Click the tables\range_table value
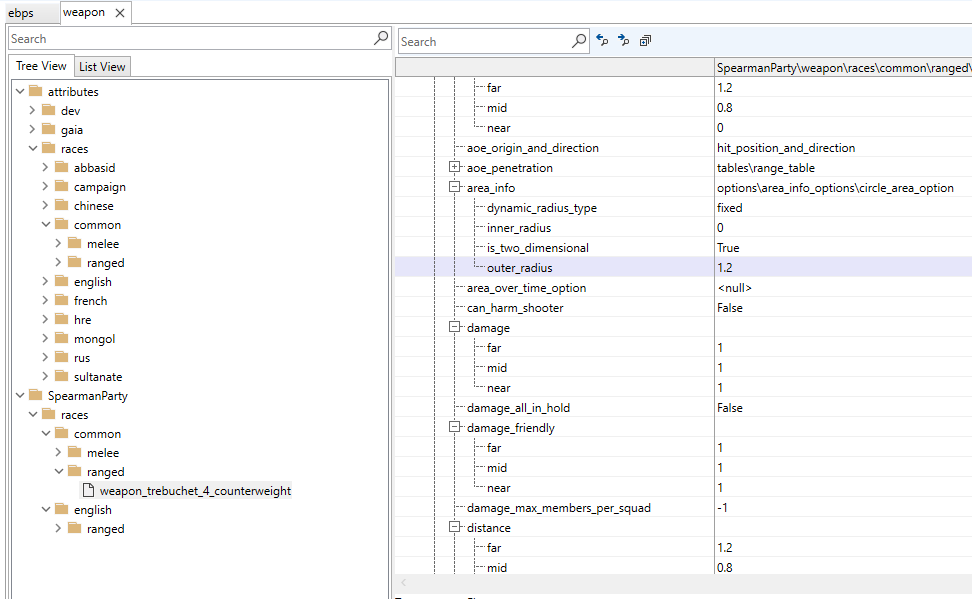Screen dimensions: 972x599 [x=766, y=167]
